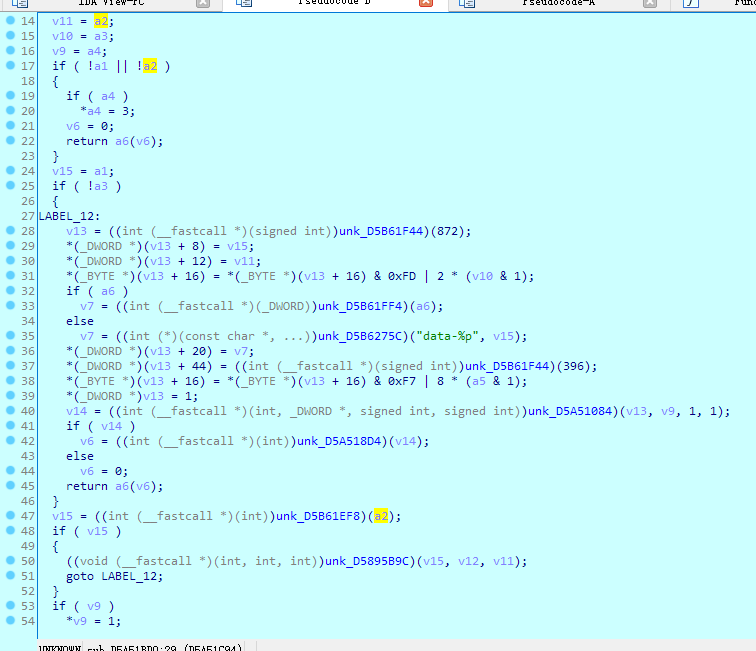This screenshot has height=651, width=756.
Task: Jump to unk_D5B6275C on line 35
Action: pos(360,336)
